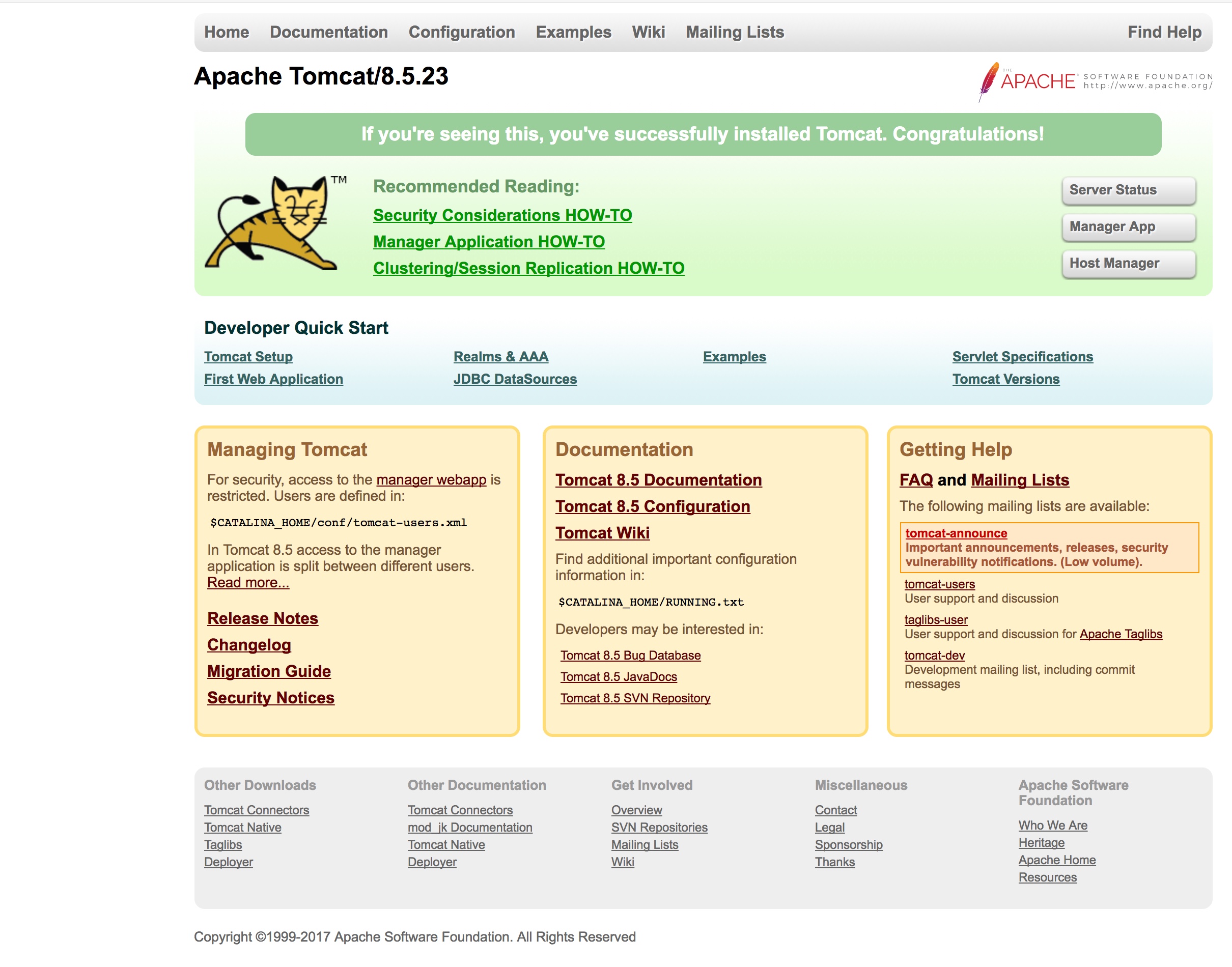Screen dimensions: 1232x967
Task: Click the Read more... link
Action: point(248,583)
